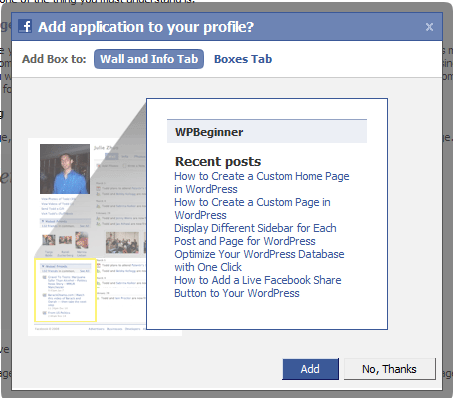Viewport: 453px width, 398px height.
Task: Click the WPBeginner box title
Action: pos(209,132)
